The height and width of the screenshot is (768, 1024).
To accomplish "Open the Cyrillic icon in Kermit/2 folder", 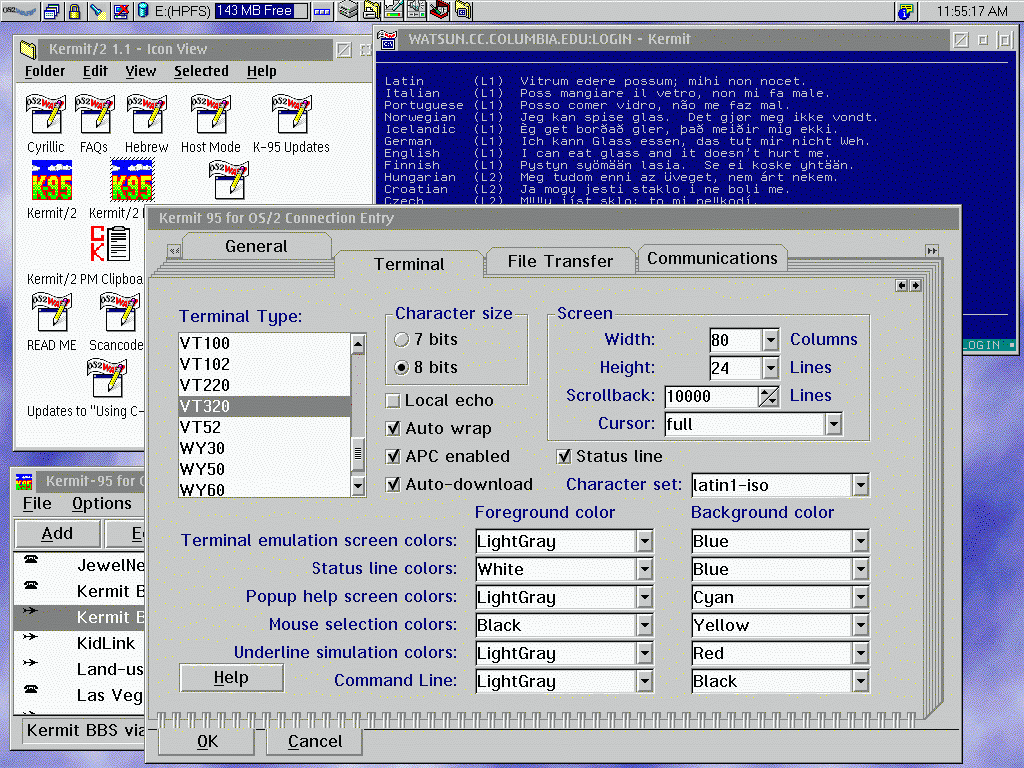I will pyautogui.click(x=46, y=115).
